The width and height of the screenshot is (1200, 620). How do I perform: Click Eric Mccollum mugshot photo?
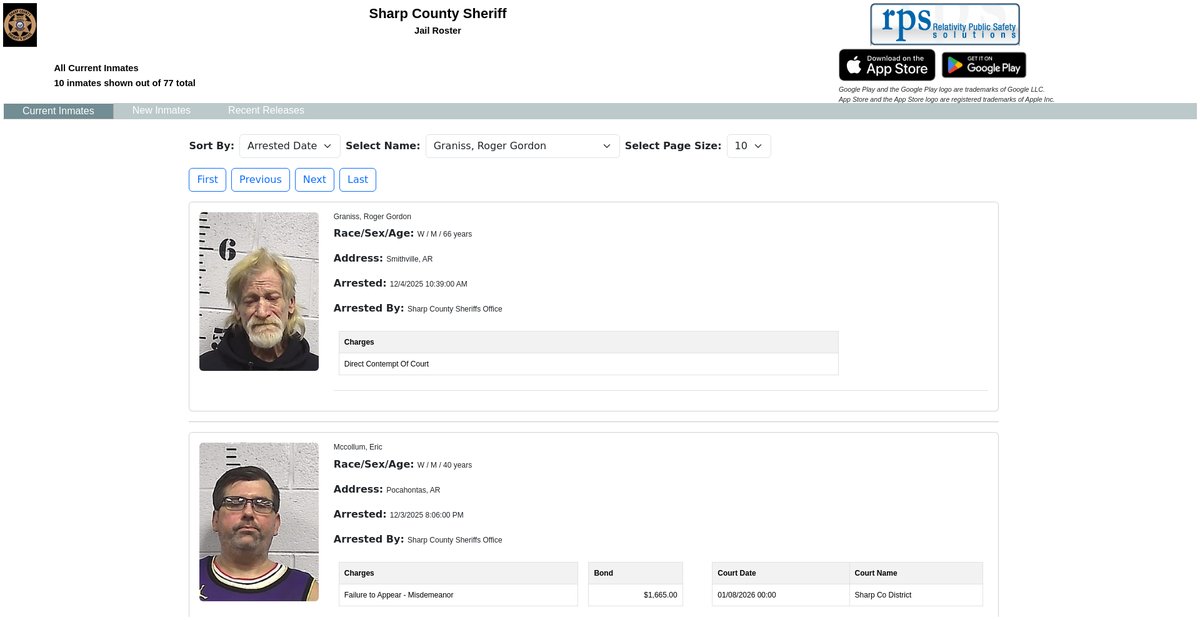click(259, 522)
